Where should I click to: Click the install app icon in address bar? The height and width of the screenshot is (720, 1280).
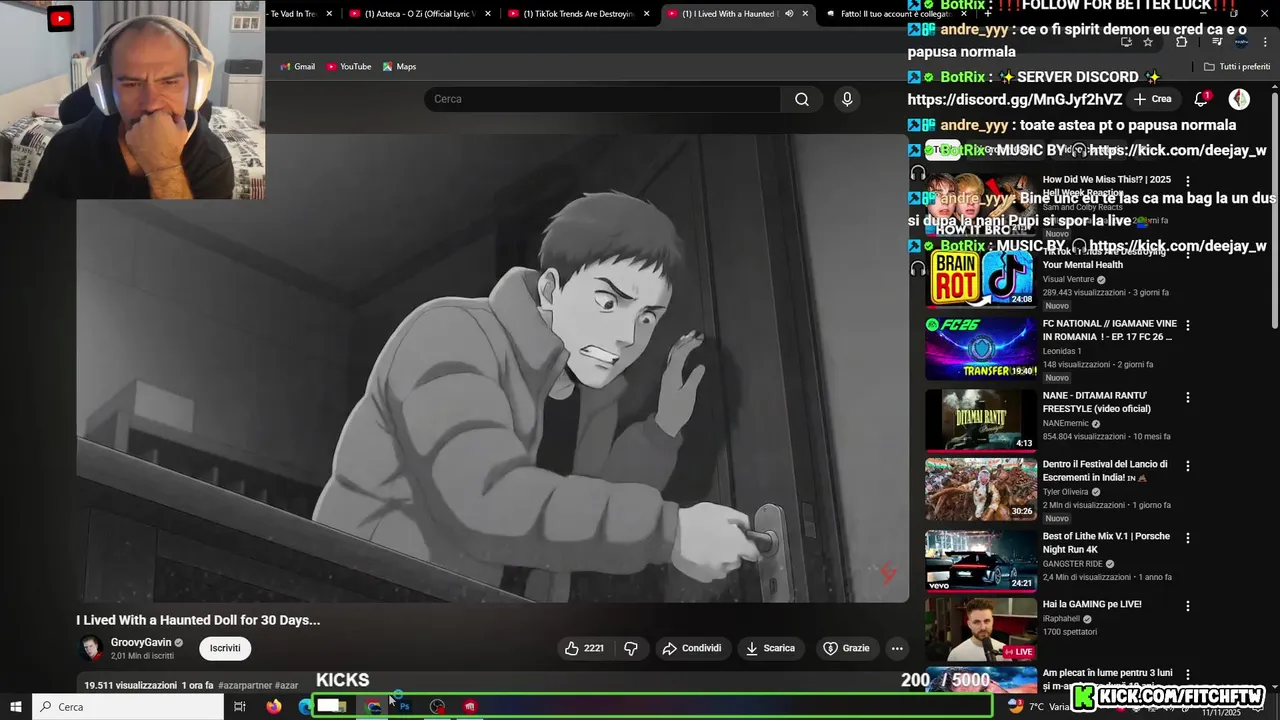[1127, 41]
